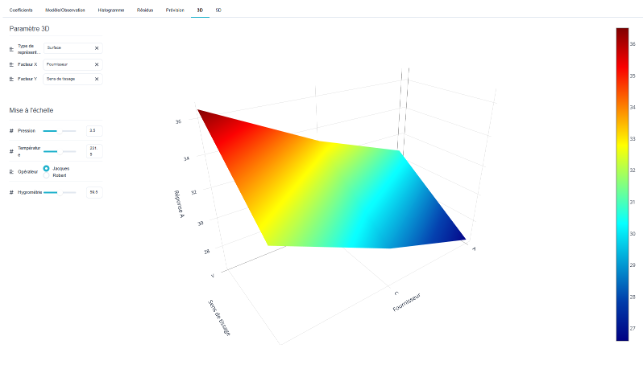Click the Hygrométrie value input field

tap(94, 192)
